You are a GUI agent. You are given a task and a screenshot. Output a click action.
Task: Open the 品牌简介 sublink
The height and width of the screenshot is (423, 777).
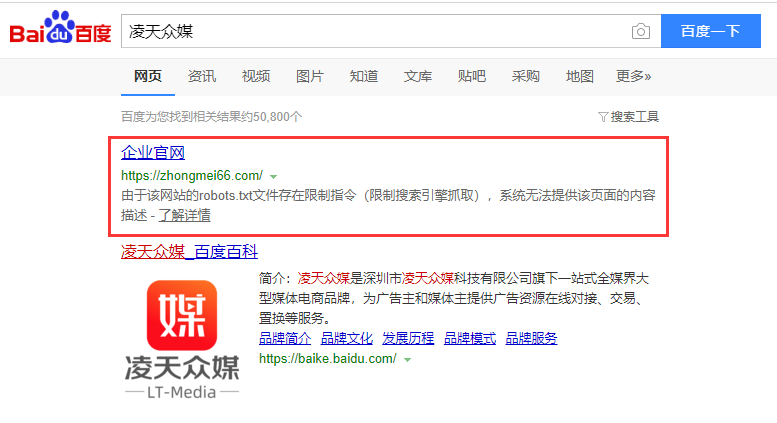click(285, 339)
